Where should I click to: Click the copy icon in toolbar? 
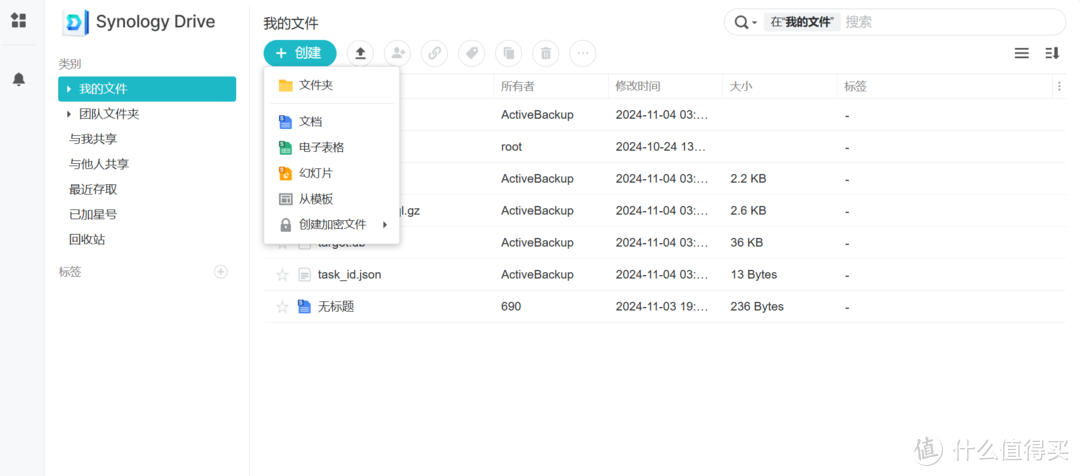[508, 53]
